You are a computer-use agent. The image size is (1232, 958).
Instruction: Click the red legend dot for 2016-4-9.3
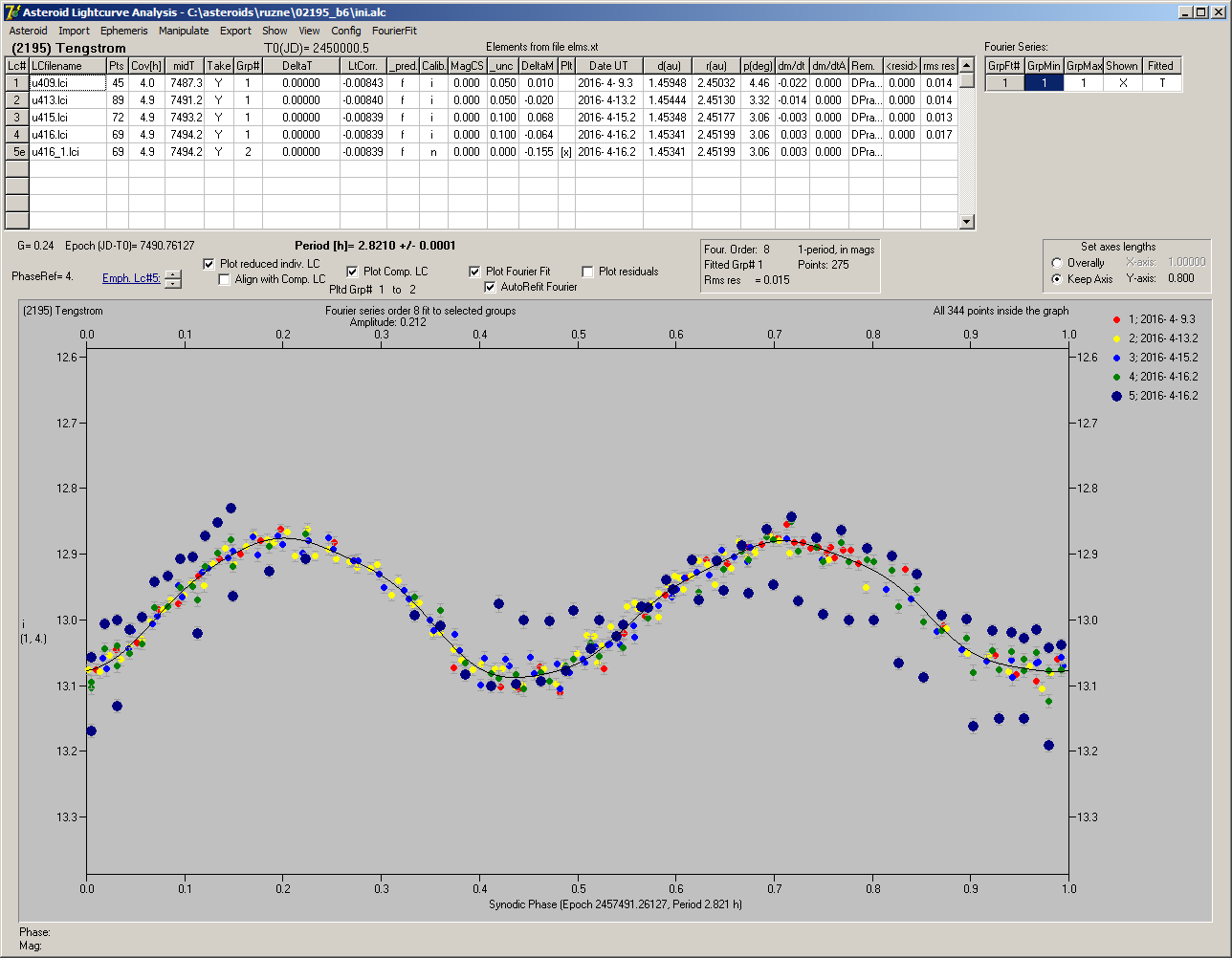pyautogui.click(x=1116, y=319)
